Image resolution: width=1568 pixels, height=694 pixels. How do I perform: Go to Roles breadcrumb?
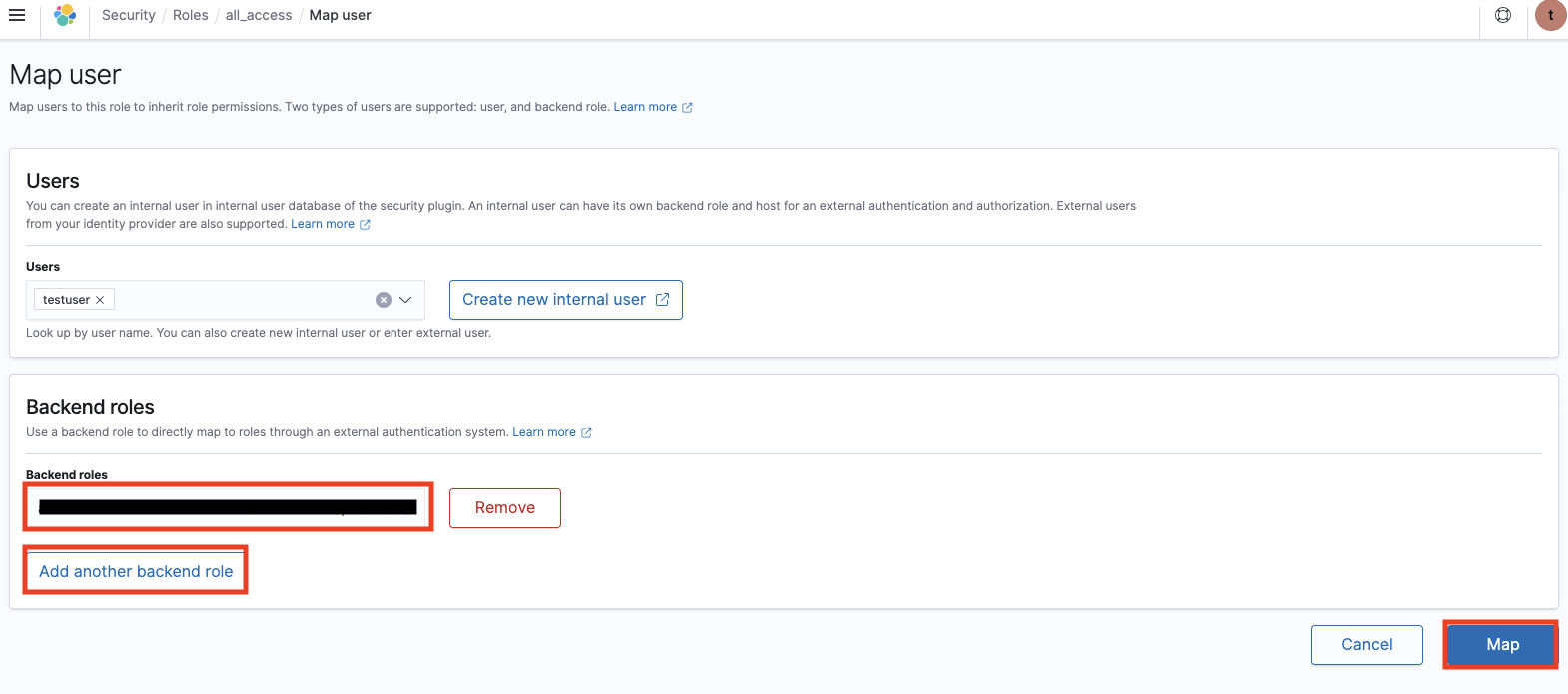click(191, 15)
